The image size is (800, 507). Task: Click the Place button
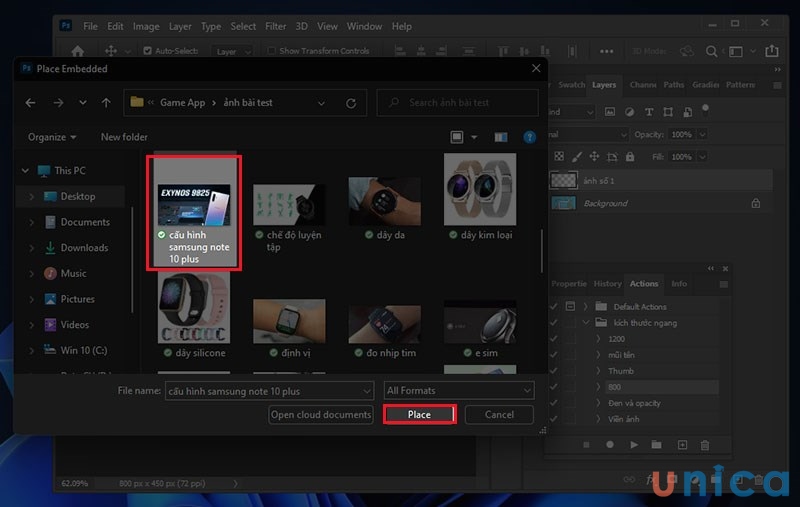[x=420, y=415]
